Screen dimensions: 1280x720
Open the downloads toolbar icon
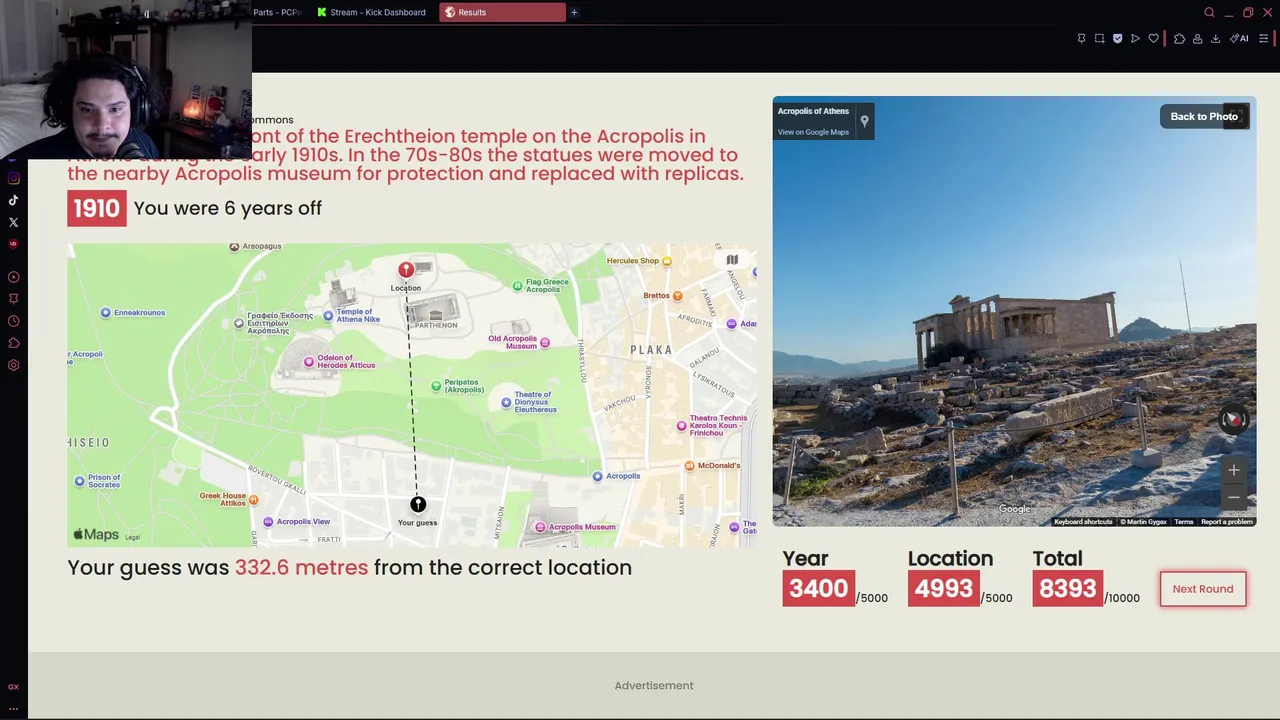[1215, 39]
